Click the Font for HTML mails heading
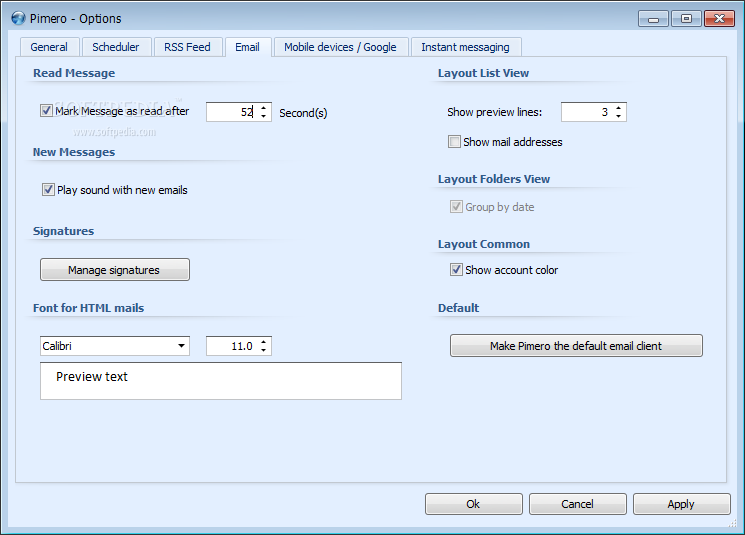 coord(88,308)
